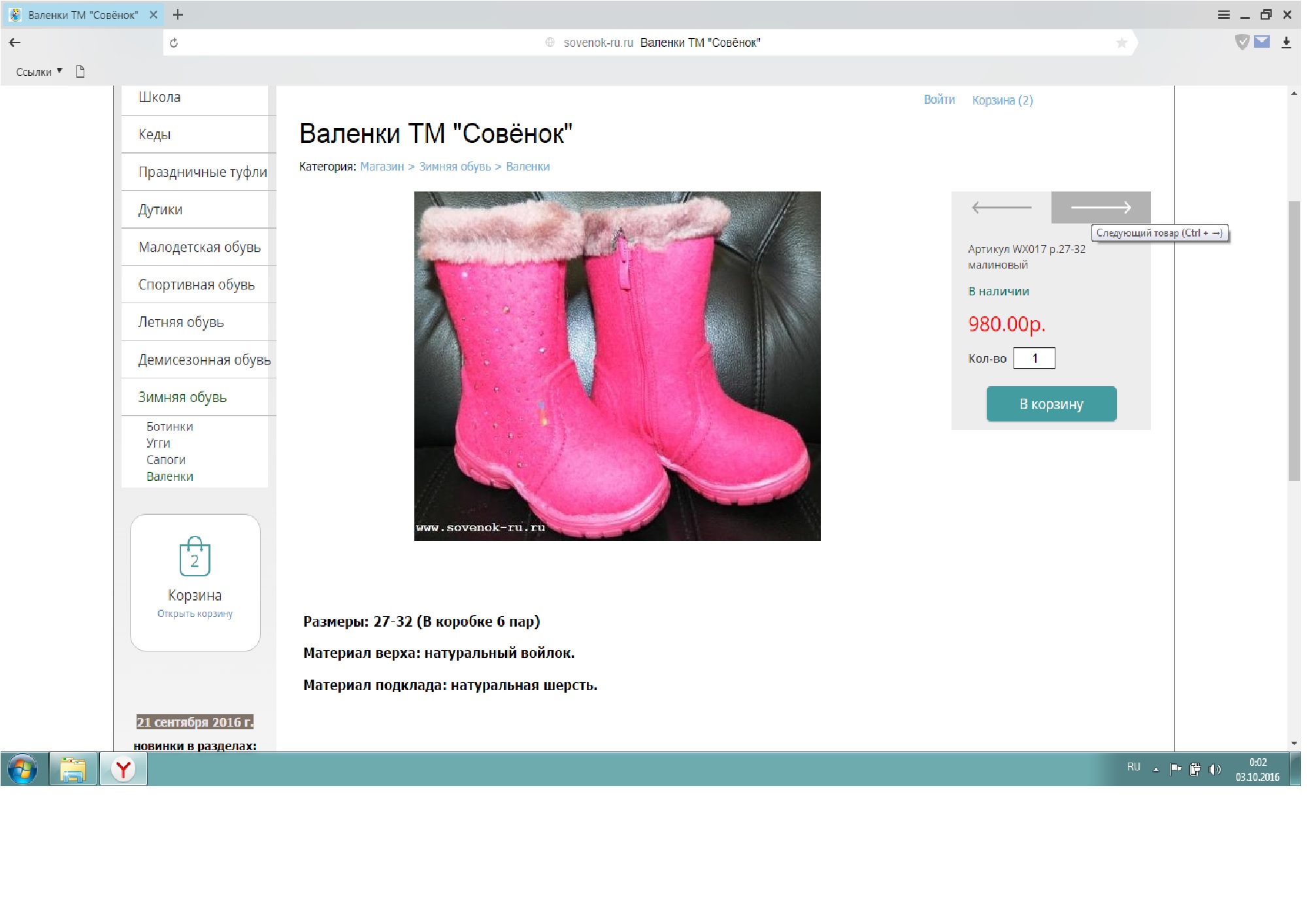Click the Кол-во quantity field

[1034, 358]
